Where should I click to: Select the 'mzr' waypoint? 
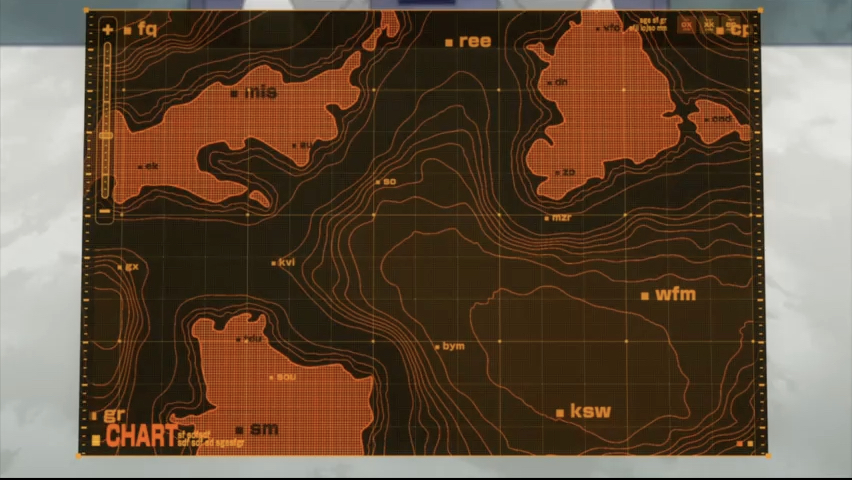click(558, 217)
